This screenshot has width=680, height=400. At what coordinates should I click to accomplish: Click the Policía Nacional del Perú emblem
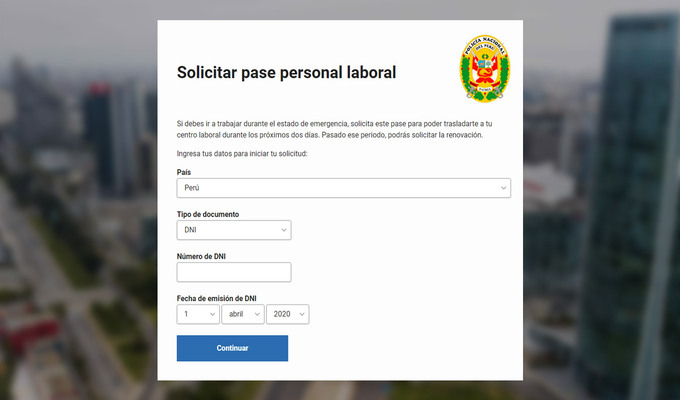pos(485,68)
